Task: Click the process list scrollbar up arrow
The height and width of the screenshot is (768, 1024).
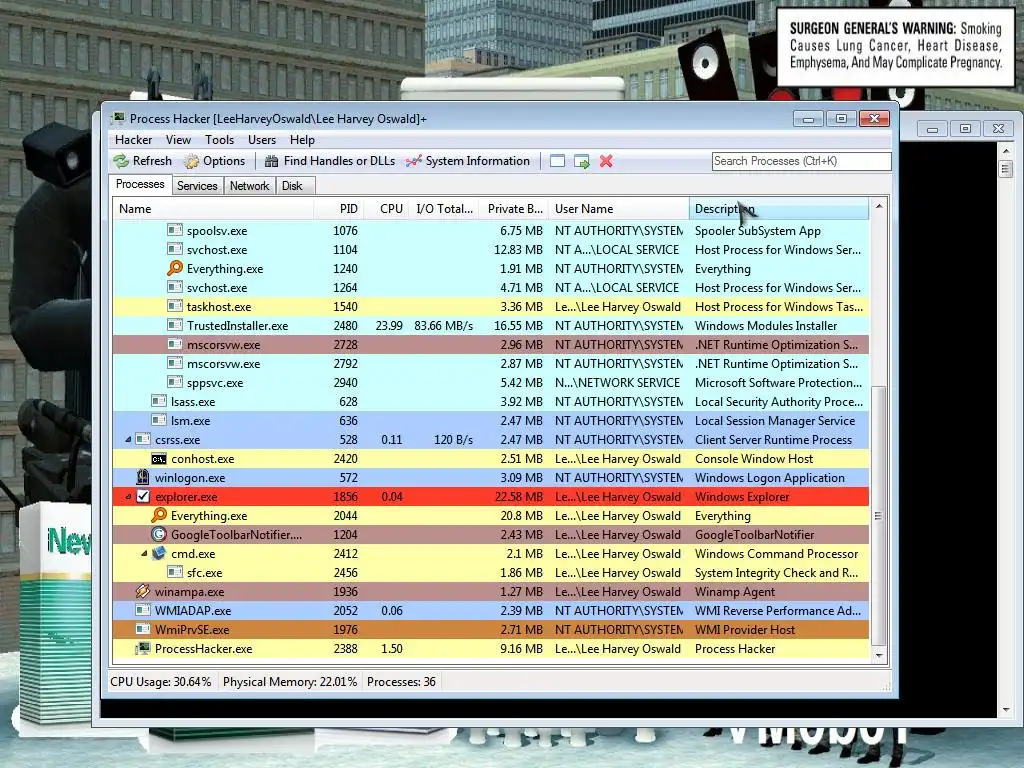Action: coord(879,206)
